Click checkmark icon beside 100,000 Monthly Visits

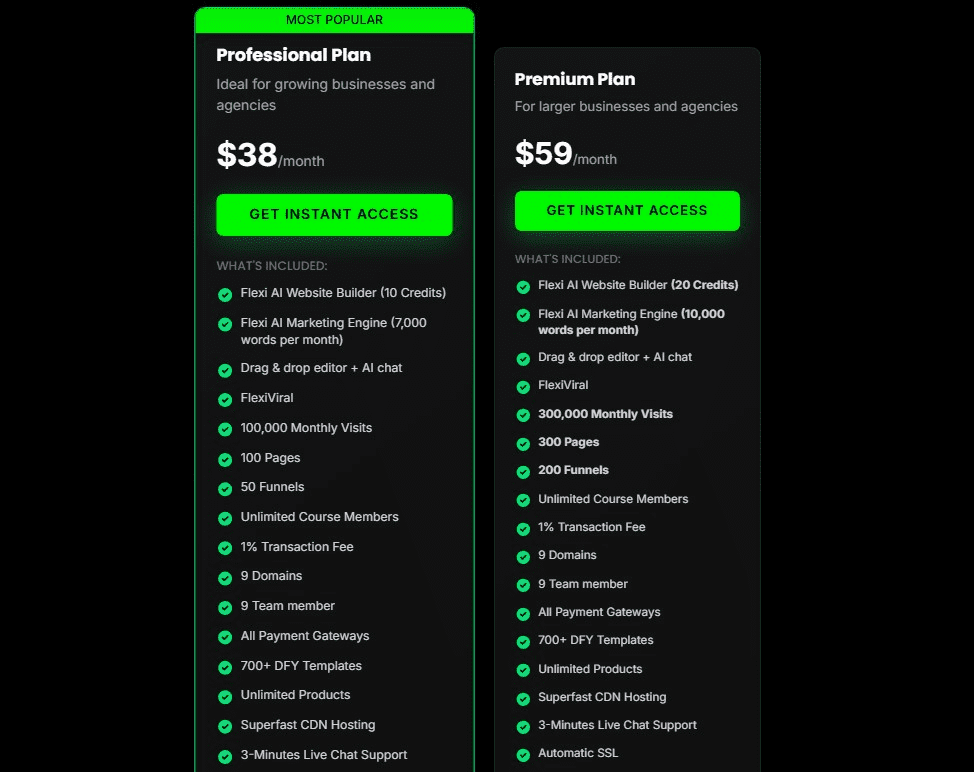(x=225, y=429)
